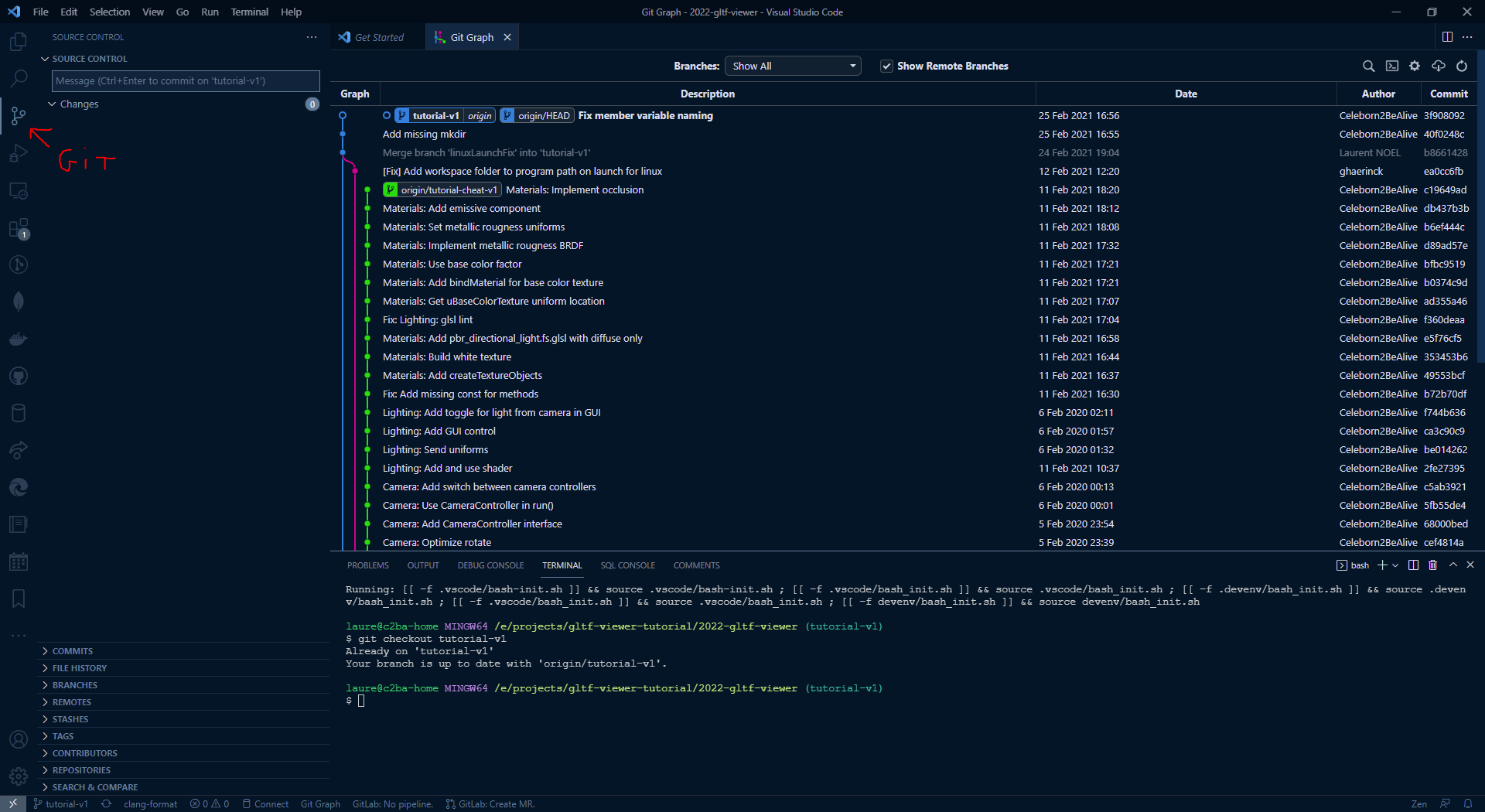Click the commit message input field
The width and height of the screenshot is (1485, 812).
(x=186, y=81)
